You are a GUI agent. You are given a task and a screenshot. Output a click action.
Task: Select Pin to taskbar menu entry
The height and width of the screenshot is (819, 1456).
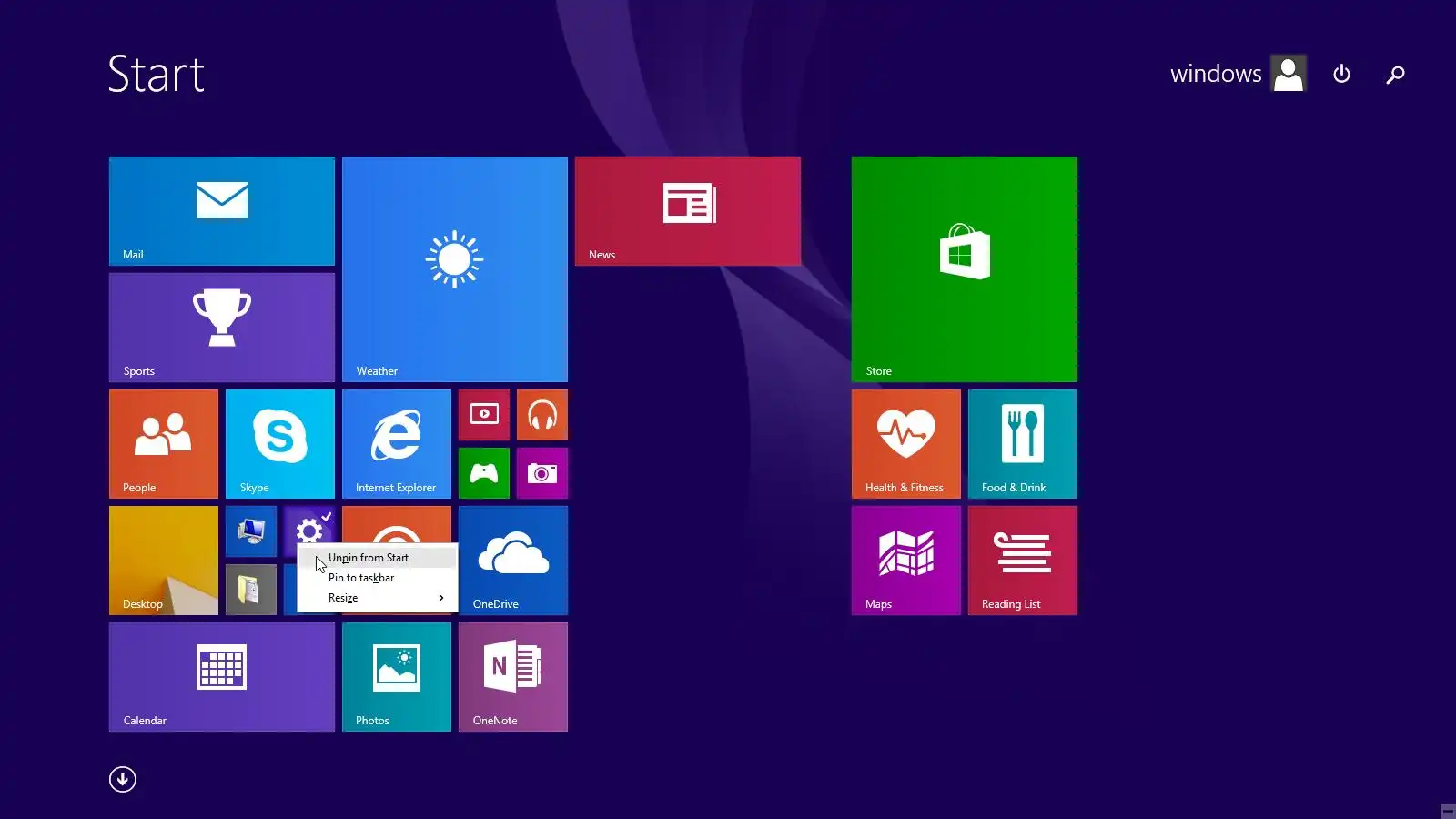click(378, 578)
